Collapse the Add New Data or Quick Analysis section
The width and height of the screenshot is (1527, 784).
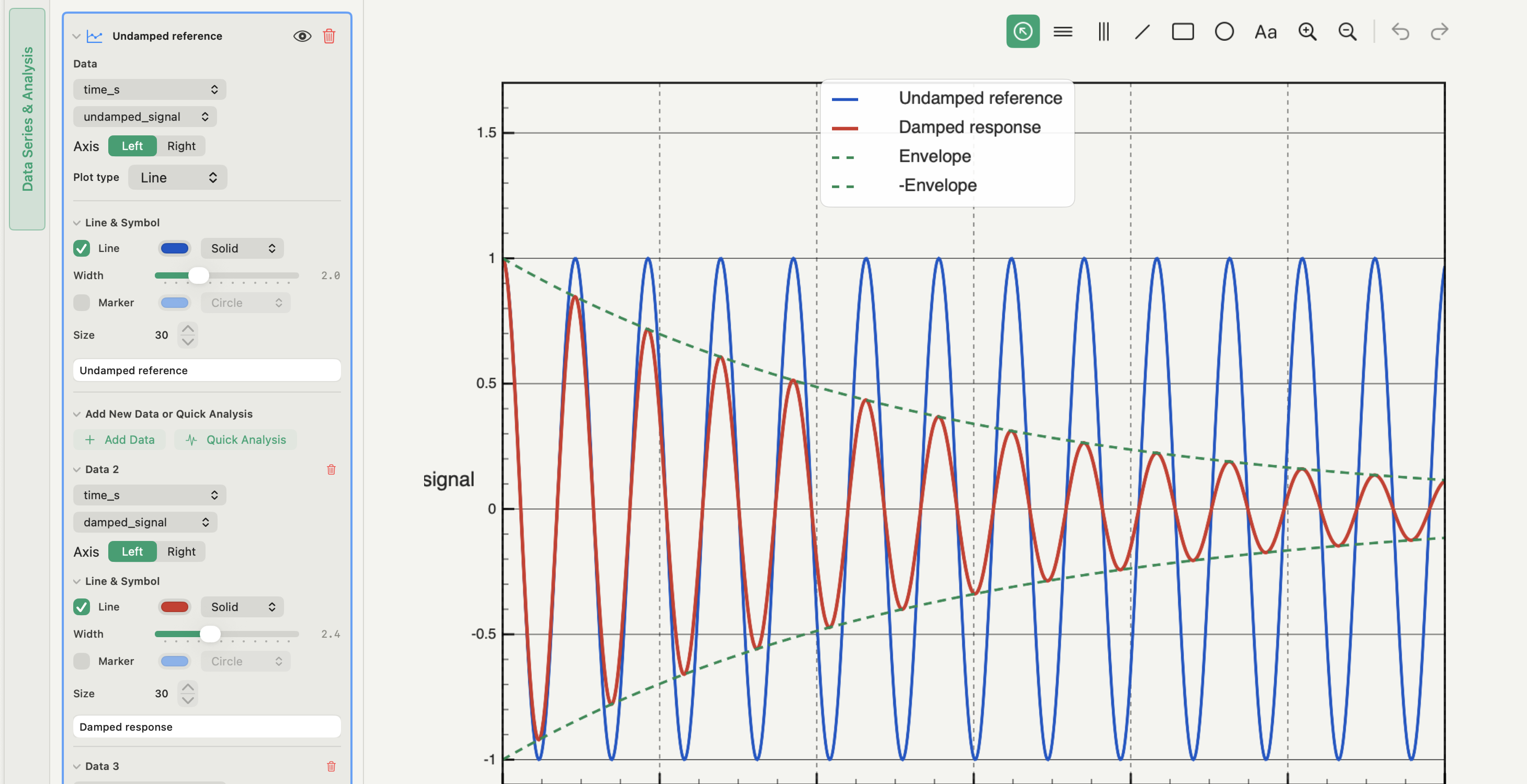tap(77, 414)
